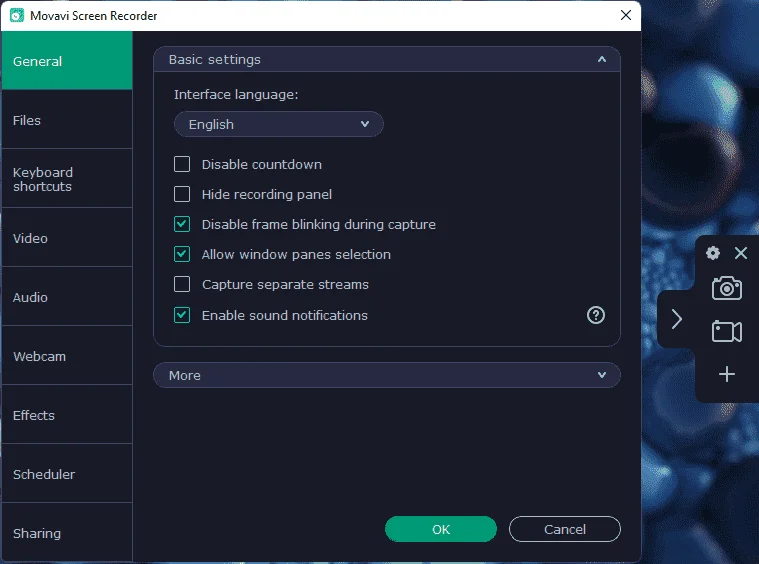Turn off Enable sound notifications
This screenshot has height=564, width=759.
click(x=182, y=315)
